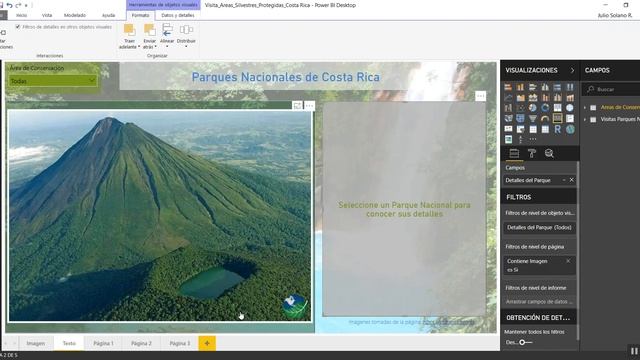Open the Página 2 page tab

coord(141,343)
